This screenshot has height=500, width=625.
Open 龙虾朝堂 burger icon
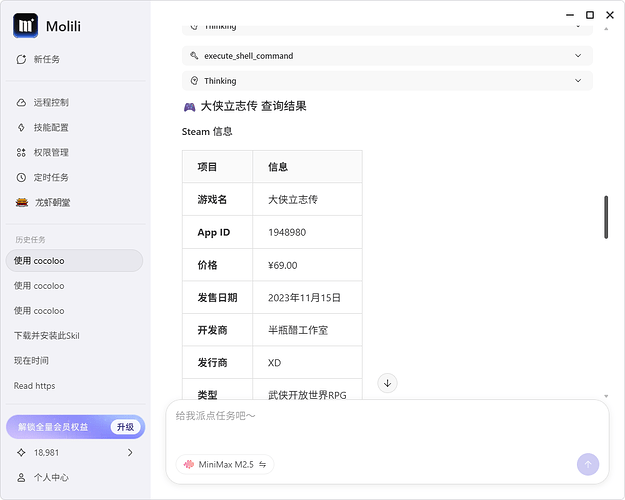click(x=22, y=203)
